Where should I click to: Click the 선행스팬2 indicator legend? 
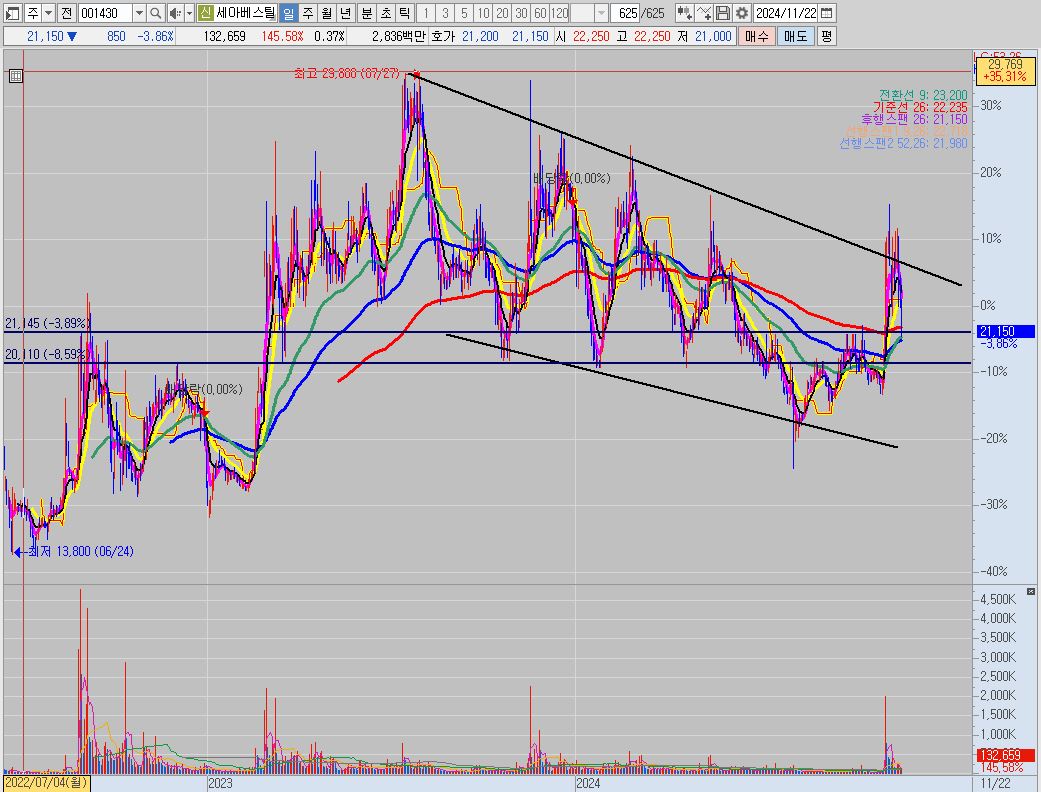904,143
